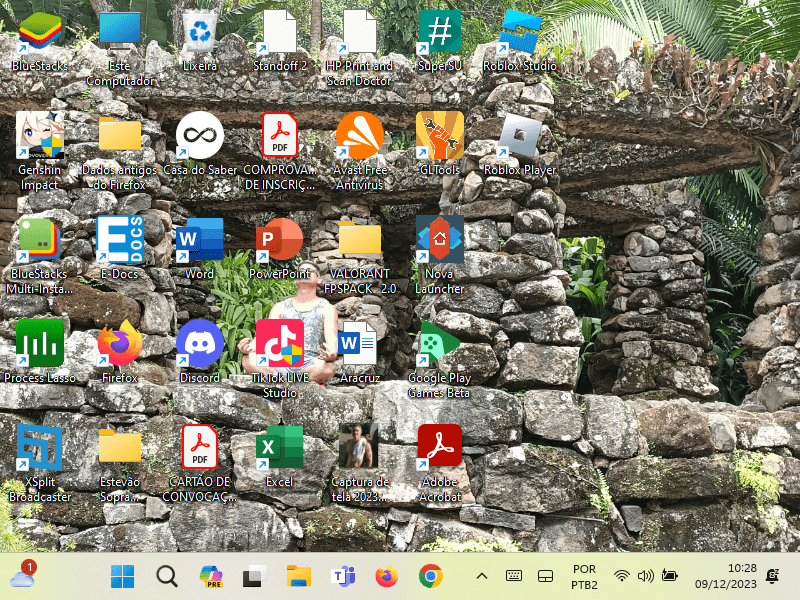Select the Firefox desktop shortcut
This screenshot has height=600, width=800.
(120, 343)
